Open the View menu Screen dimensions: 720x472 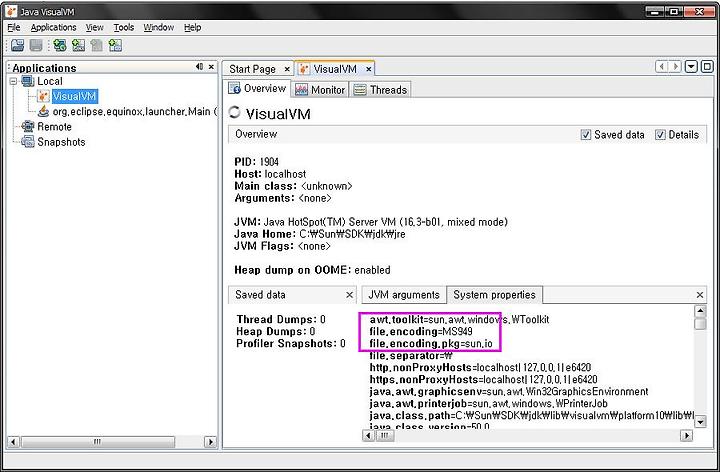click(95, 28)
